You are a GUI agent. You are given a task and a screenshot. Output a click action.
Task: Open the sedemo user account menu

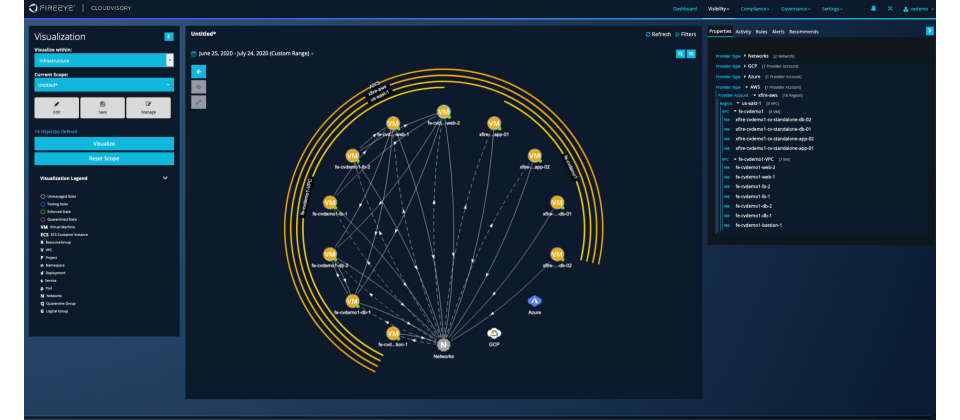click(x=918, y=9)
